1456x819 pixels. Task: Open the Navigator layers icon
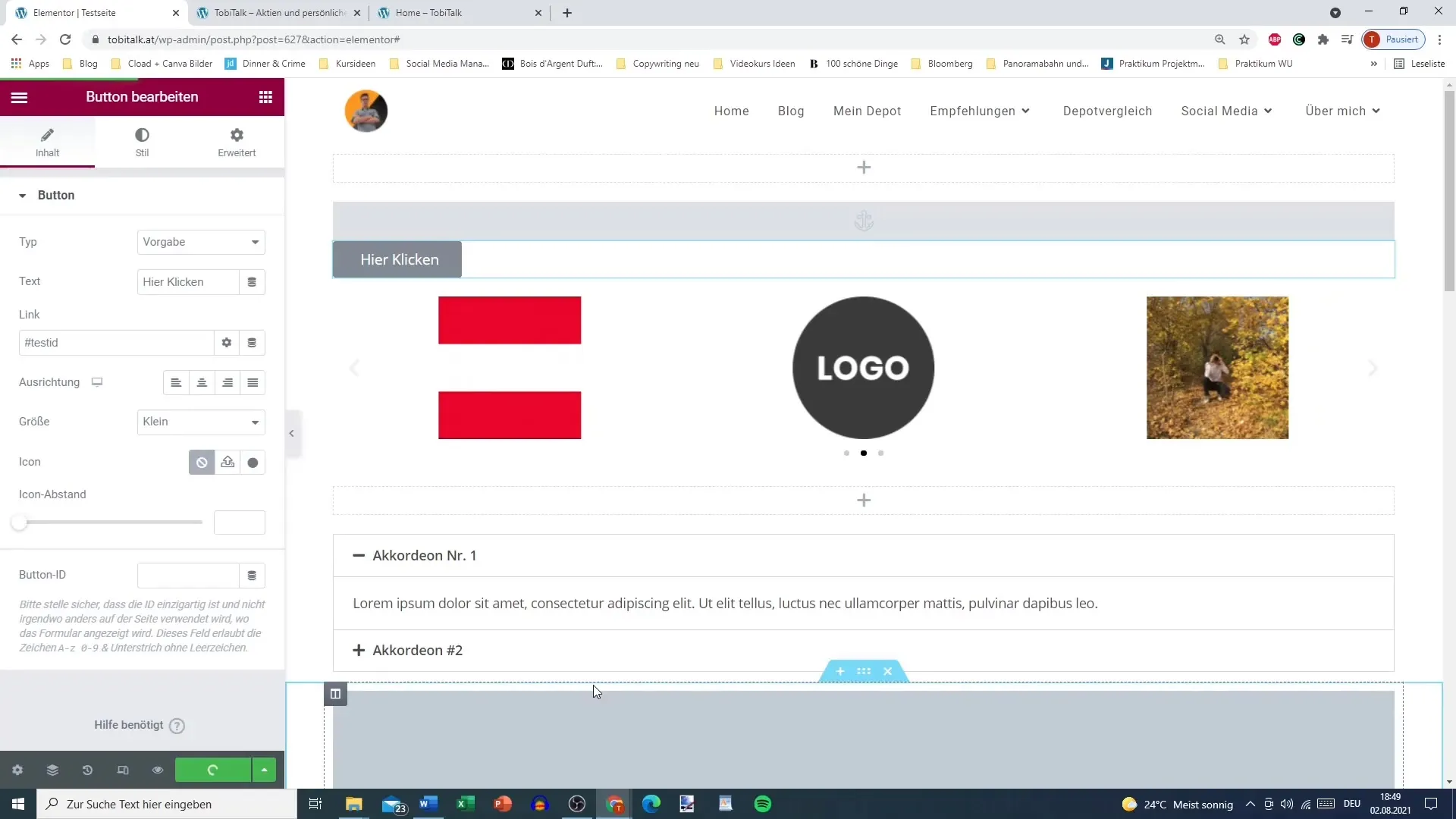(52, 770)
